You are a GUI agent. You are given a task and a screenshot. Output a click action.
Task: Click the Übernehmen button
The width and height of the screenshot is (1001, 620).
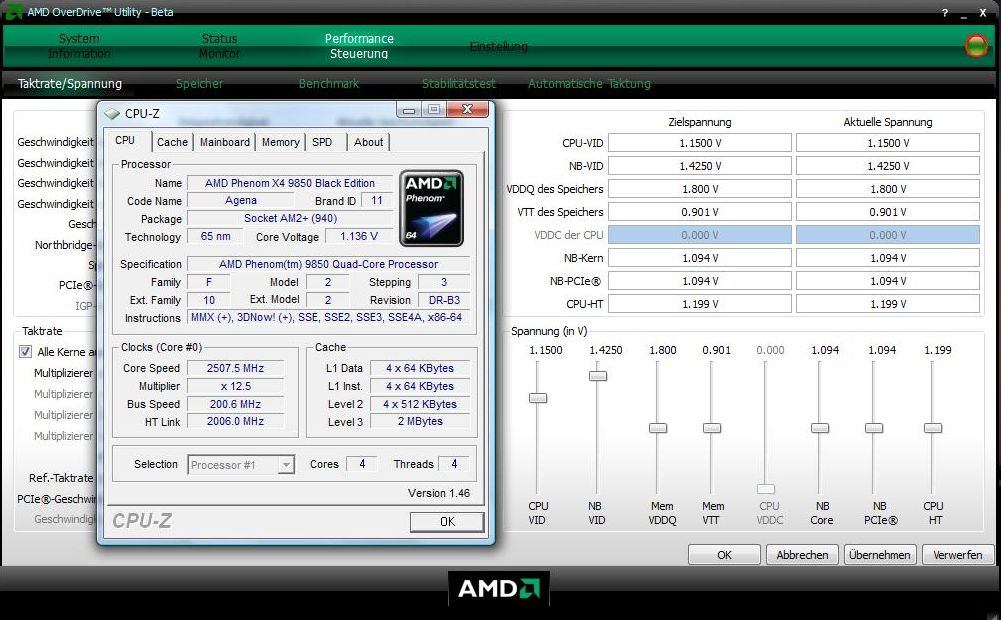tap(880, 555)
